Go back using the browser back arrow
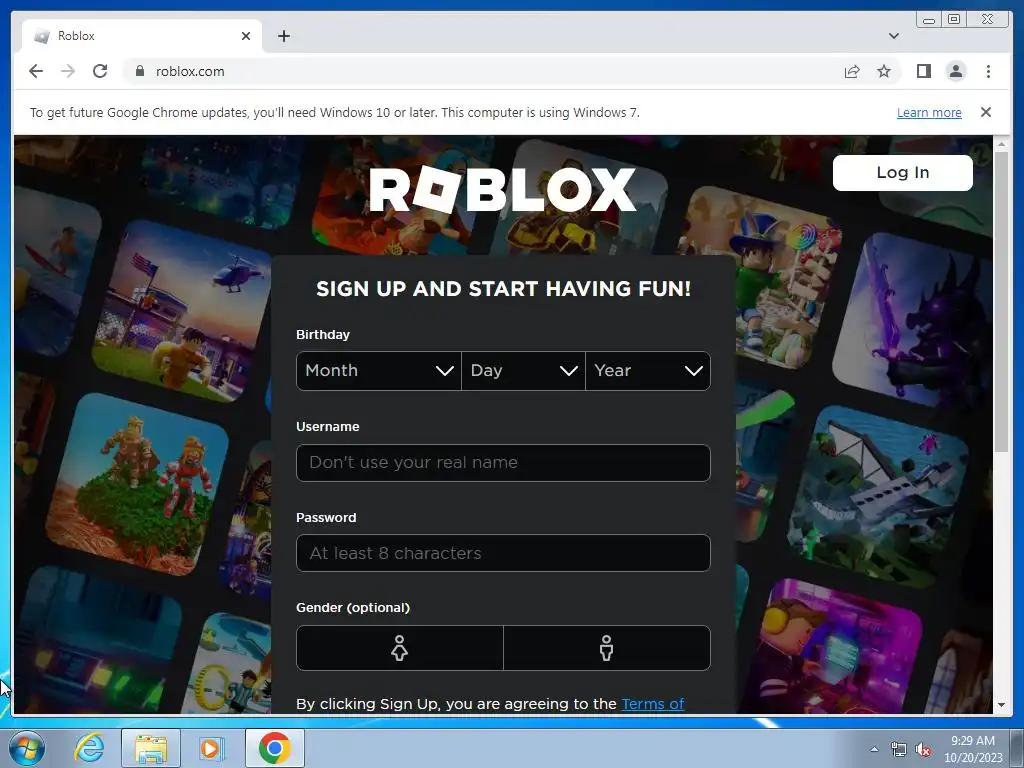Screen dimensions: 1024x768 36,71
